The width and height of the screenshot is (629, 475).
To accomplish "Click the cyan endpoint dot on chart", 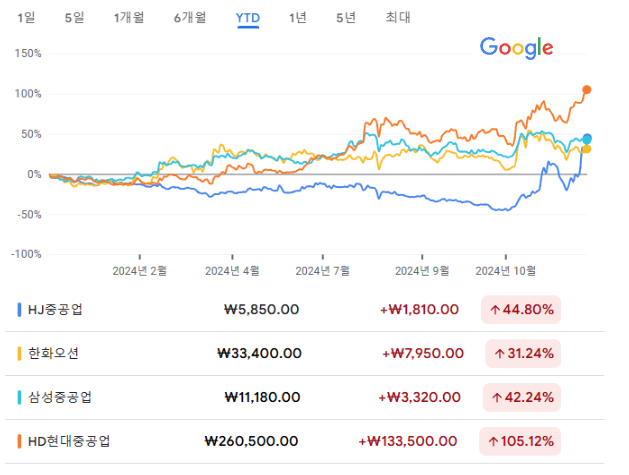I will [x=587, y=139].
